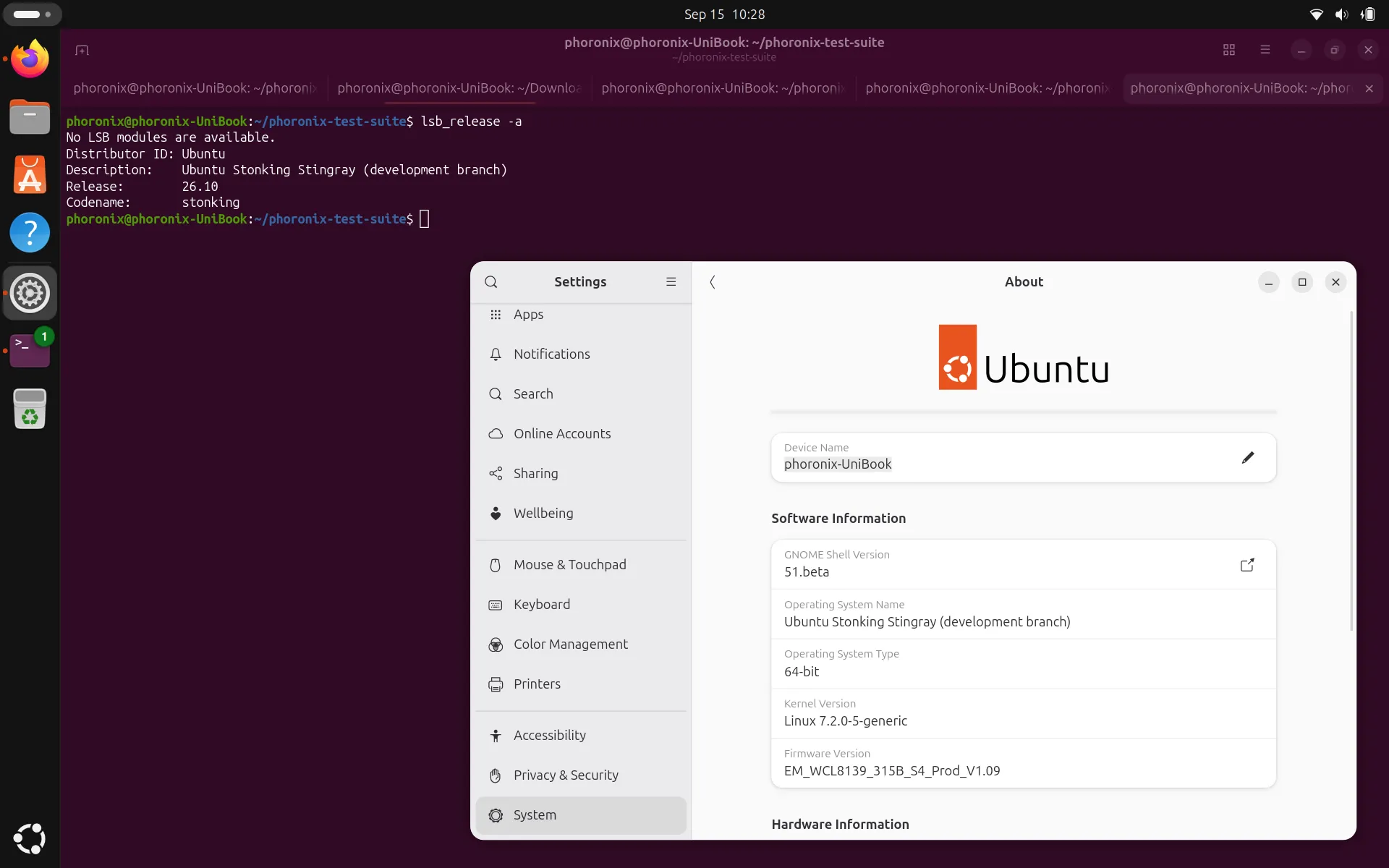Click the Wi-Fi icon in the top bar

[x=1317, y=14]
